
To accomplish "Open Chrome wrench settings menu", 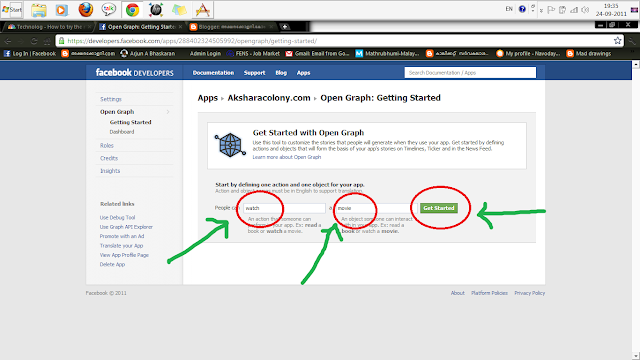I will pyautogui.click(x=632, y=41).
